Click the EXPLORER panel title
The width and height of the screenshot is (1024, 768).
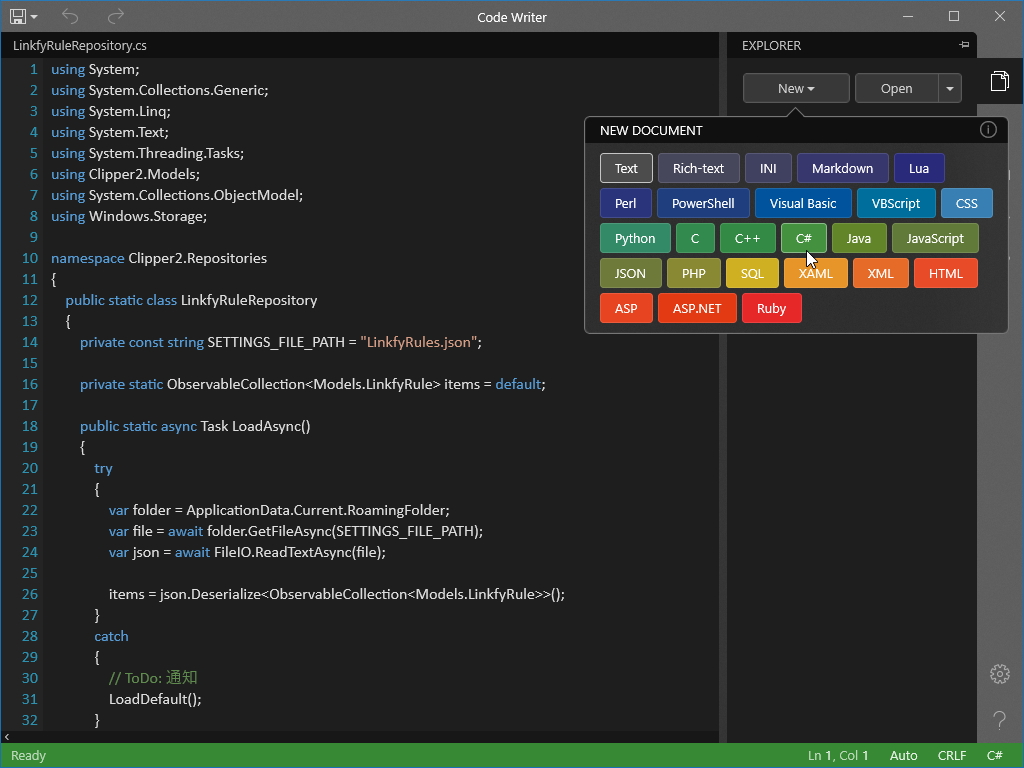click(771, 46)
